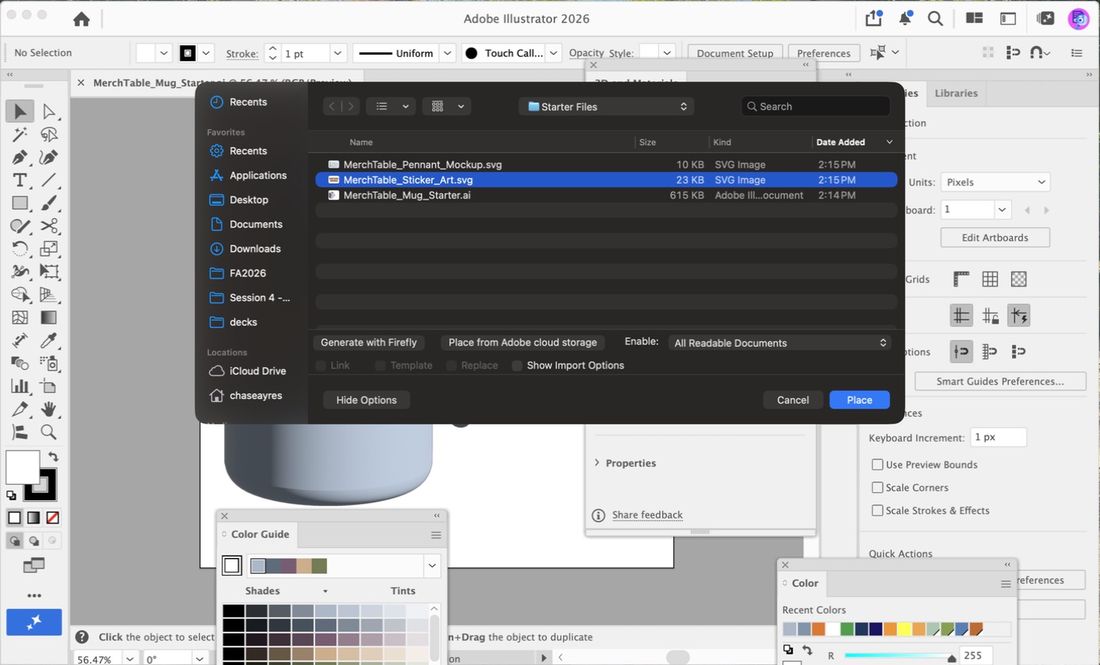Open stroke weight dropdown
Screen dimensions: 1100x665
[338, 53]
